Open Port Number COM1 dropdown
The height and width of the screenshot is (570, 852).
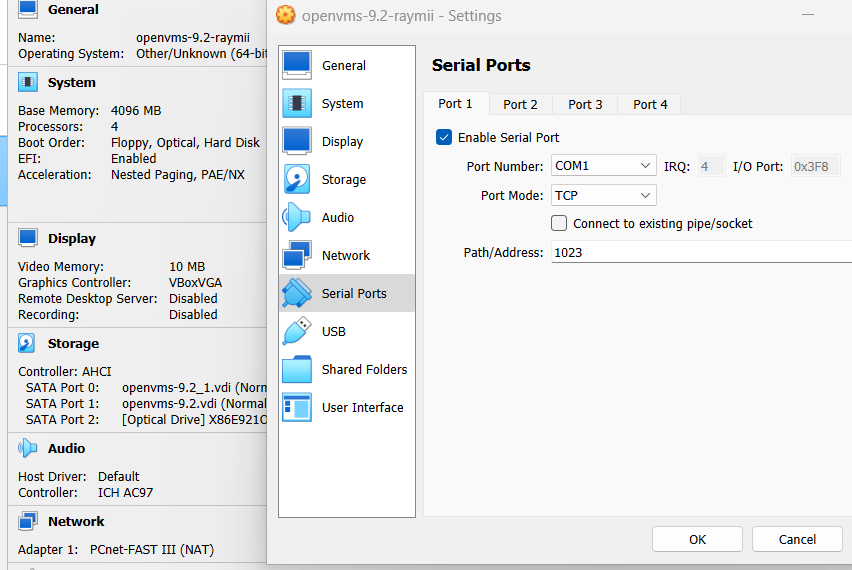pos(604,166)
